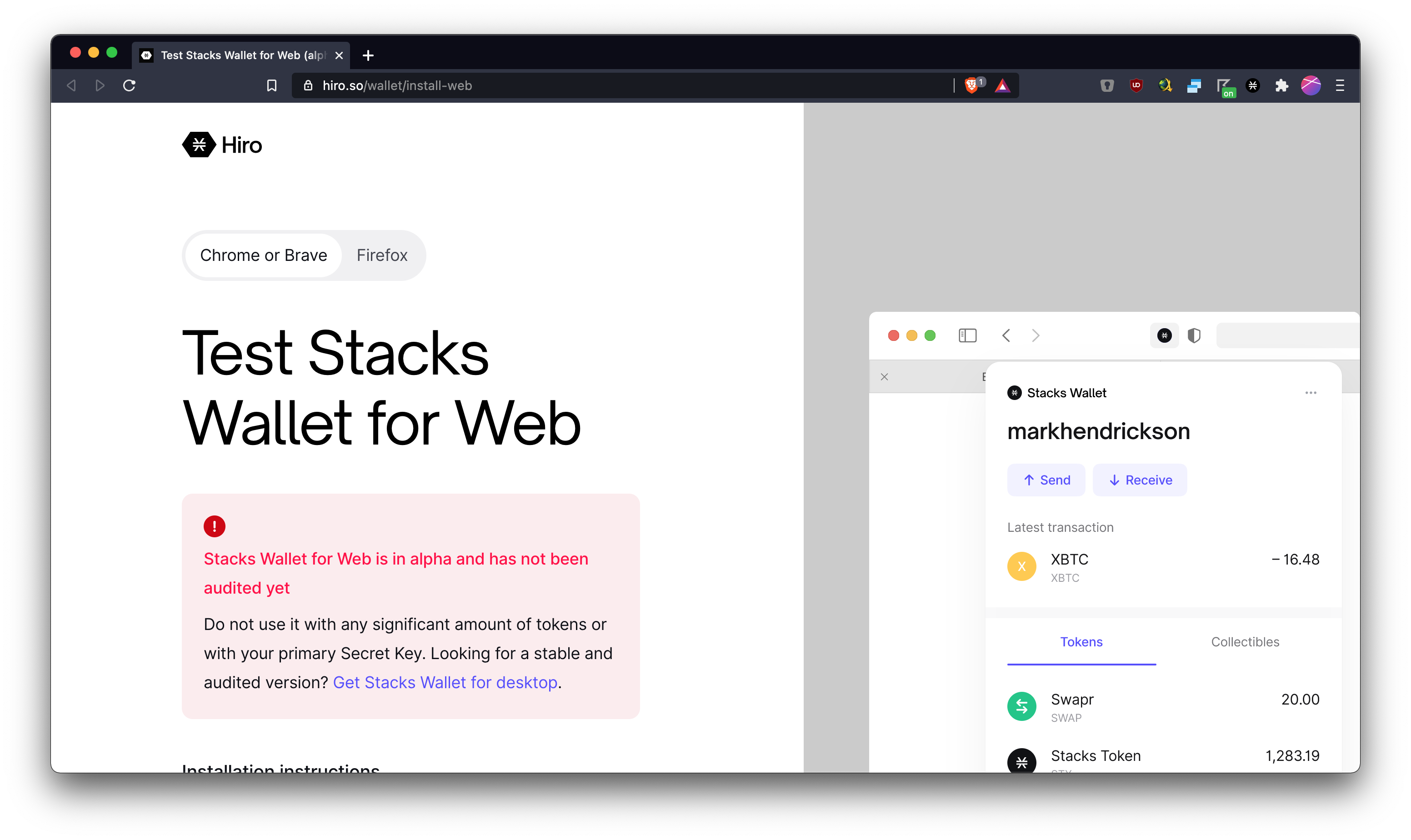This screenshot has height=840, width=1411.
Task: Click the sidebar toggle icon in preview browser
Action: (967, 335)
